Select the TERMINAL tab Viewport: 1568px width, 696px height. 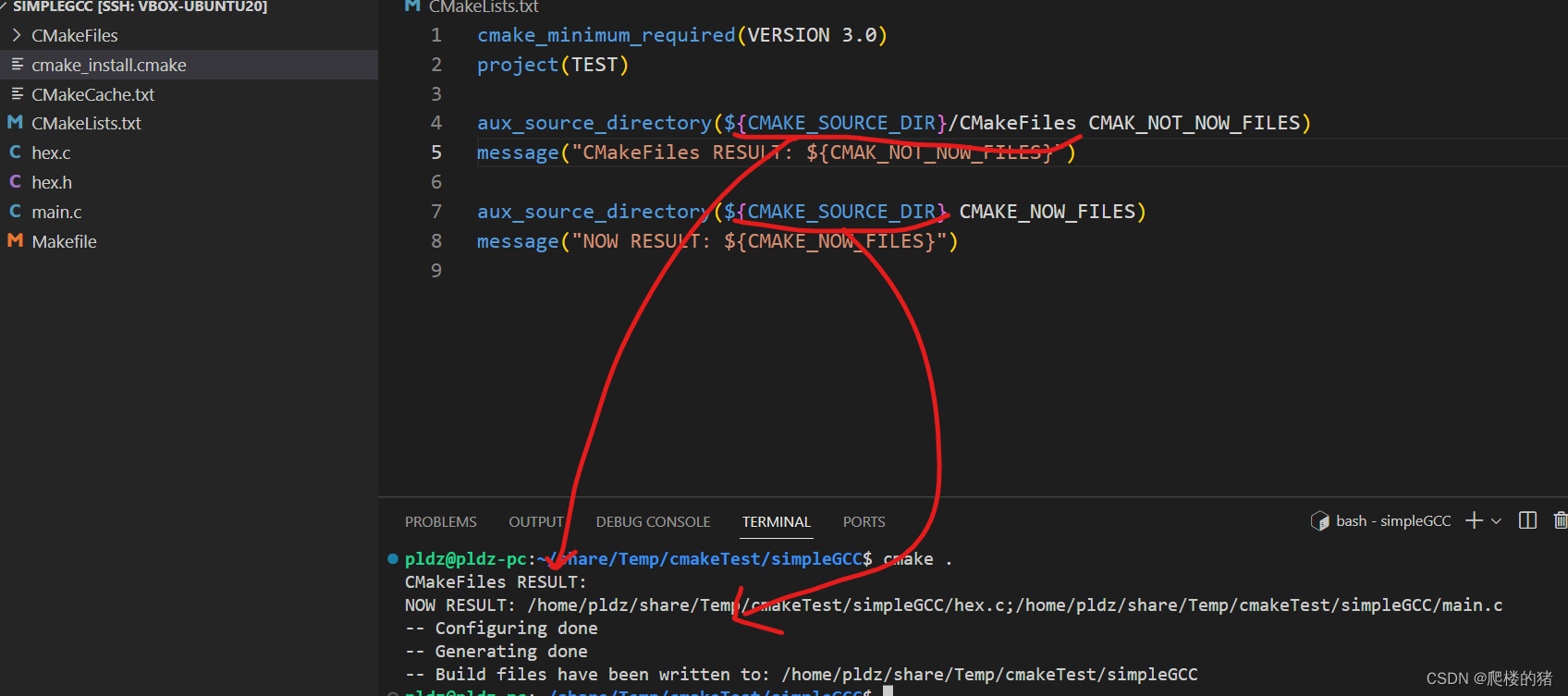click(777, 522)
